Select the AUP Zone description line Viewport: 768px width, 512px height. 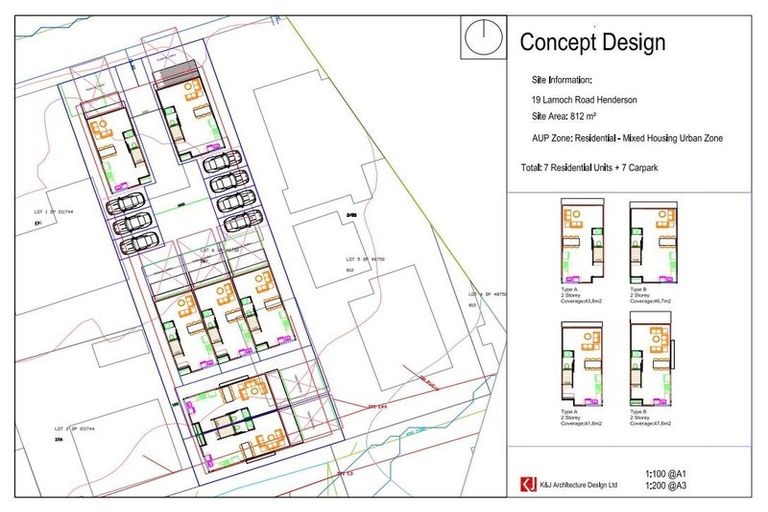tap(627, 139)
